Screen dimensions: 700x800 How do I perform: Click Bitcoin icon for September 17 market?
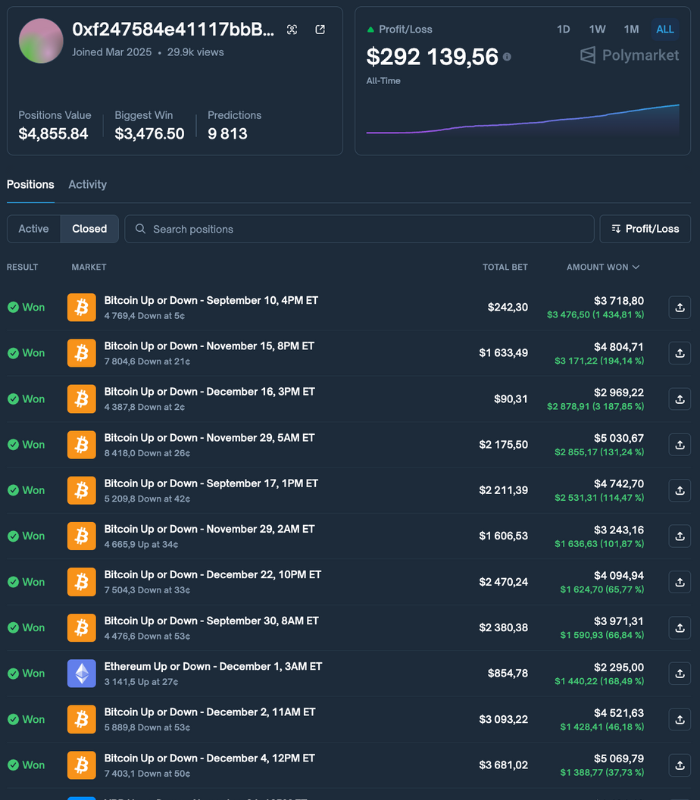pos(82,490)
